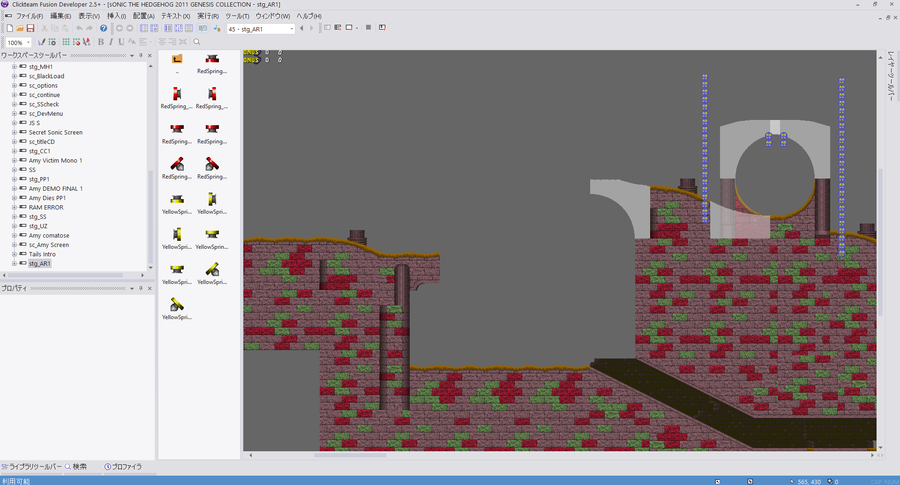Close the workspace toolbar panel
The width and height of the screenshot is (900, 485).
pyautogui.click(x=150, y=56)
